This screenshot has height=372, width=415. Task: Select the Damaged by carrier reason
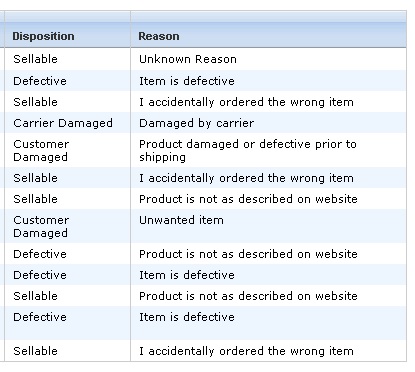coord(197,123)
